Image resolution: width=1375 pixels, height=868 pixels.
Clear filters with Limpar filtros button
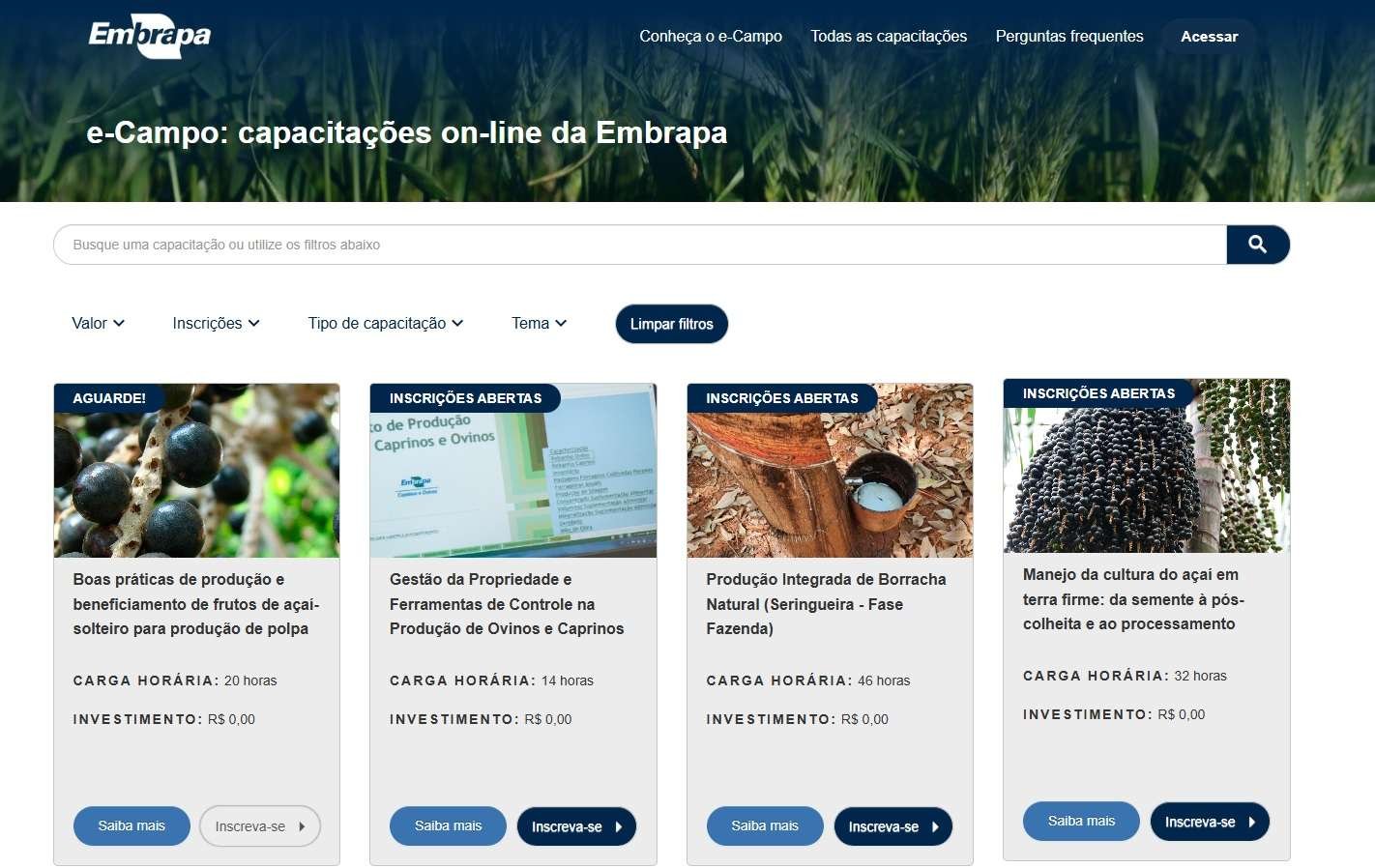pos(672,324)
